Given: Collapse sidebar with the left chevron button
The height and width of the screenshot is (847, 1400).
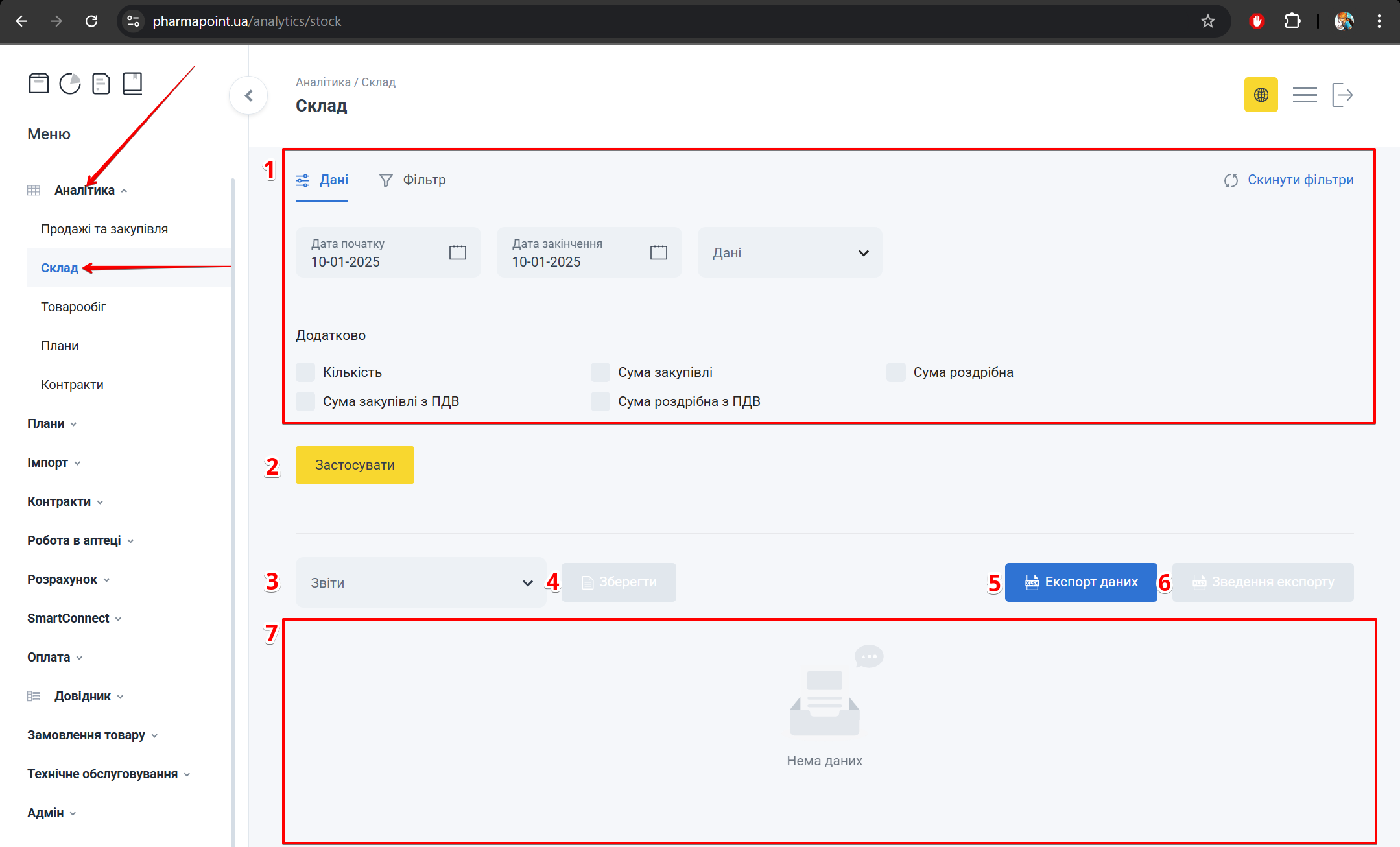Looking at the screenshot, I should [x=248, y=96].
